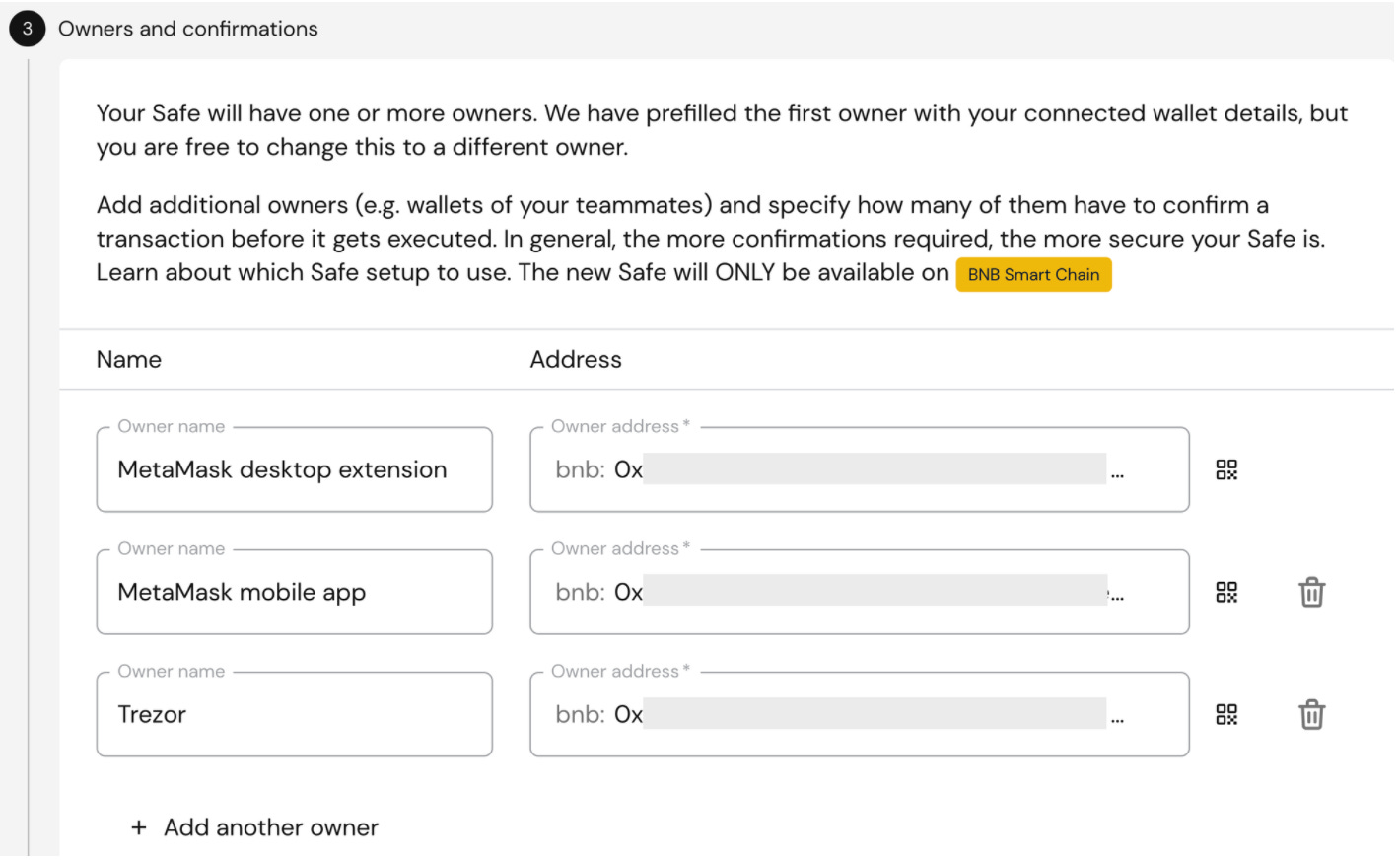Remove the Trezor owner with trash icon

point(1311,715)
